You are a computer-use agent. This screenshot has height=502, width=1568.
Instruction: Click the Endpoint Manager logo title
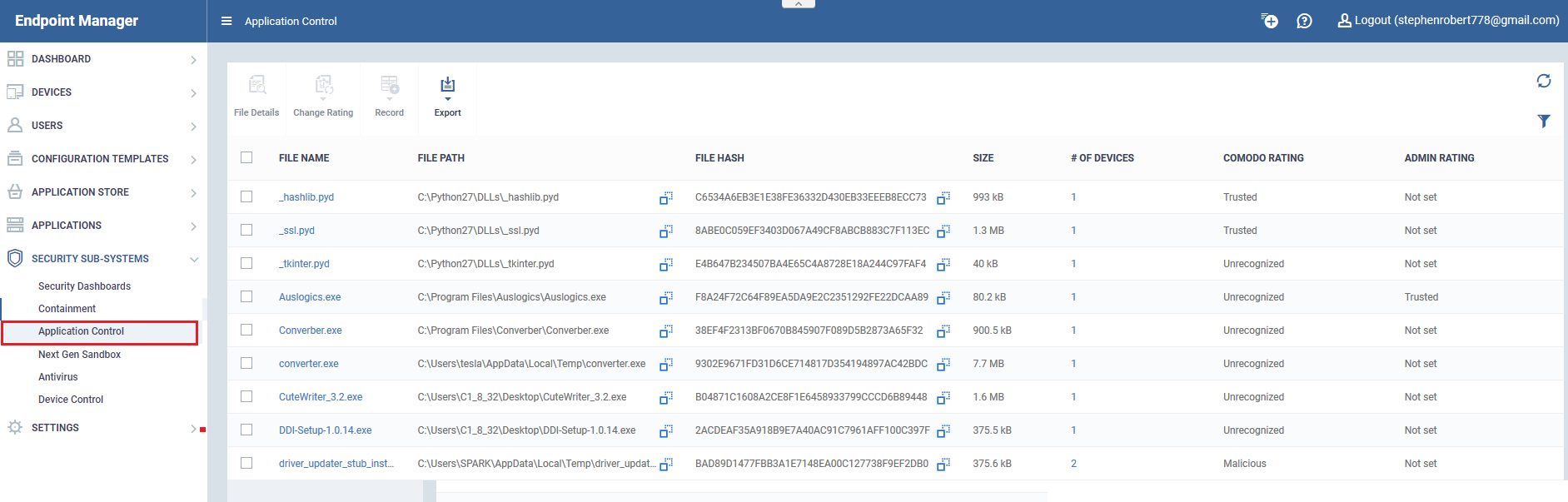click(77, 21)
